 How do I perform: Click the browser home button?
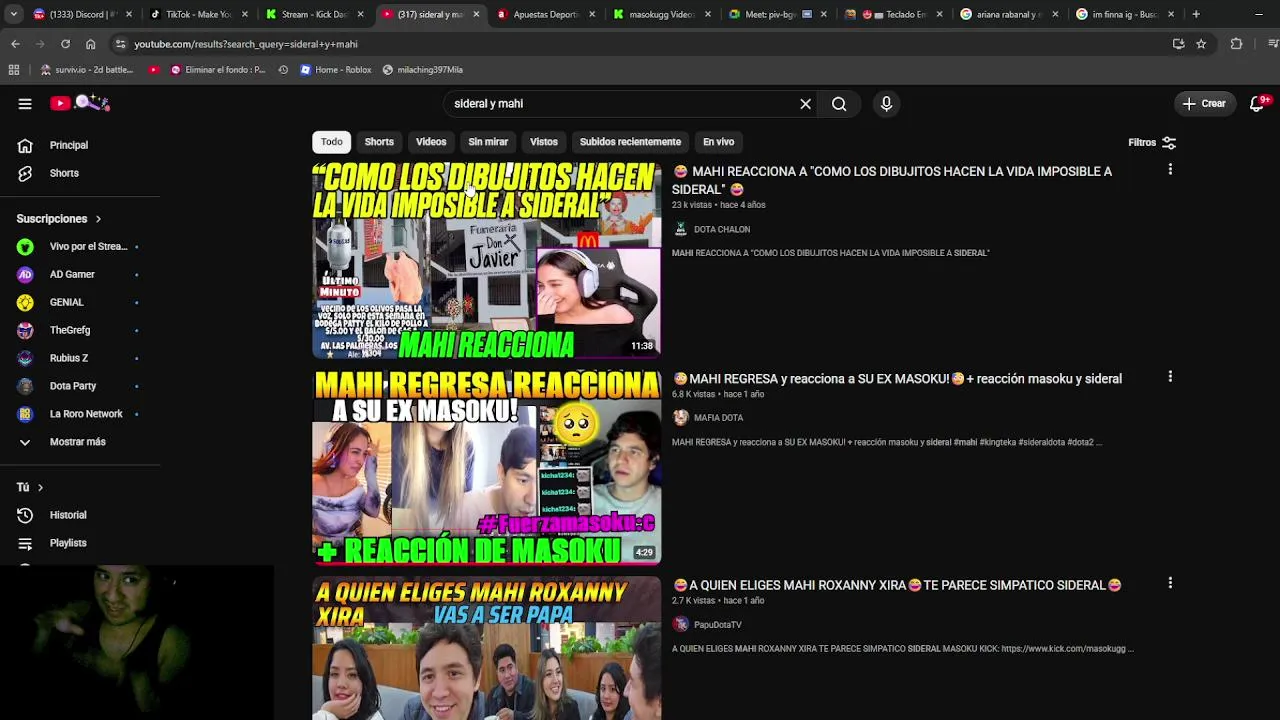[x=90, y=44]
